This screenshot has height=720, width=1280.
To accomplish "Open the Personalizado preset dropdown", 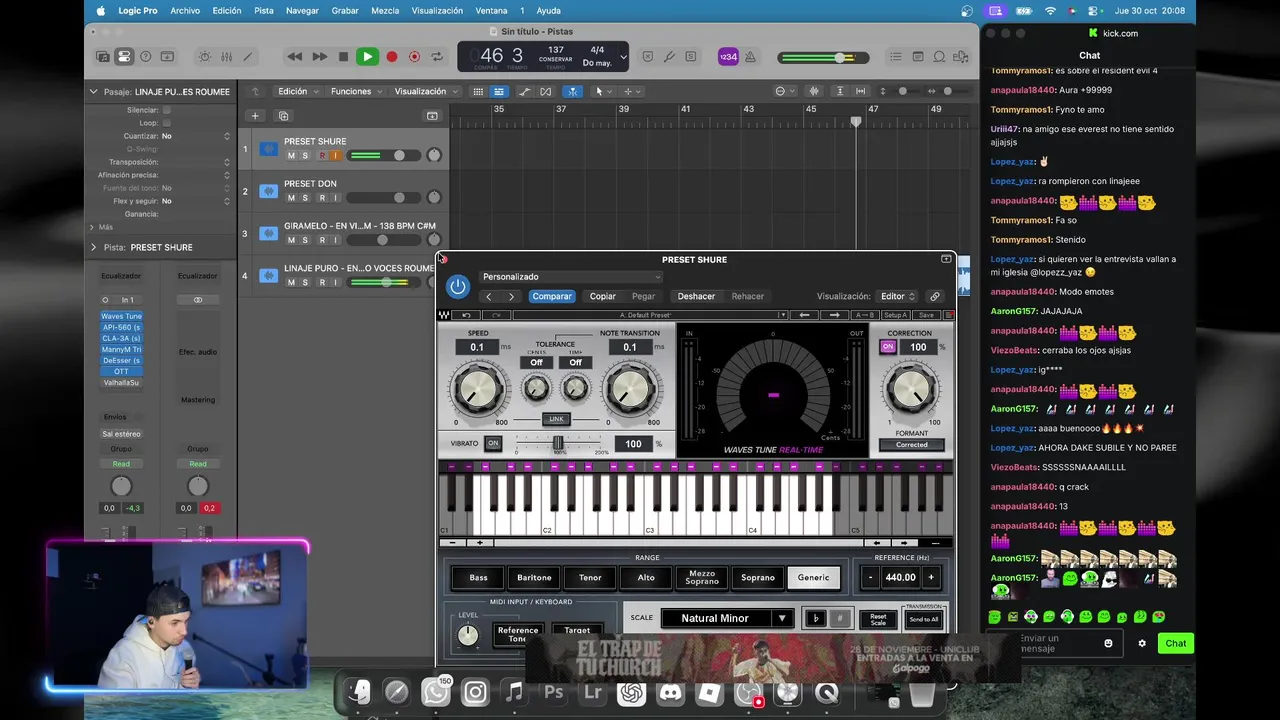I will coord(571,277).
